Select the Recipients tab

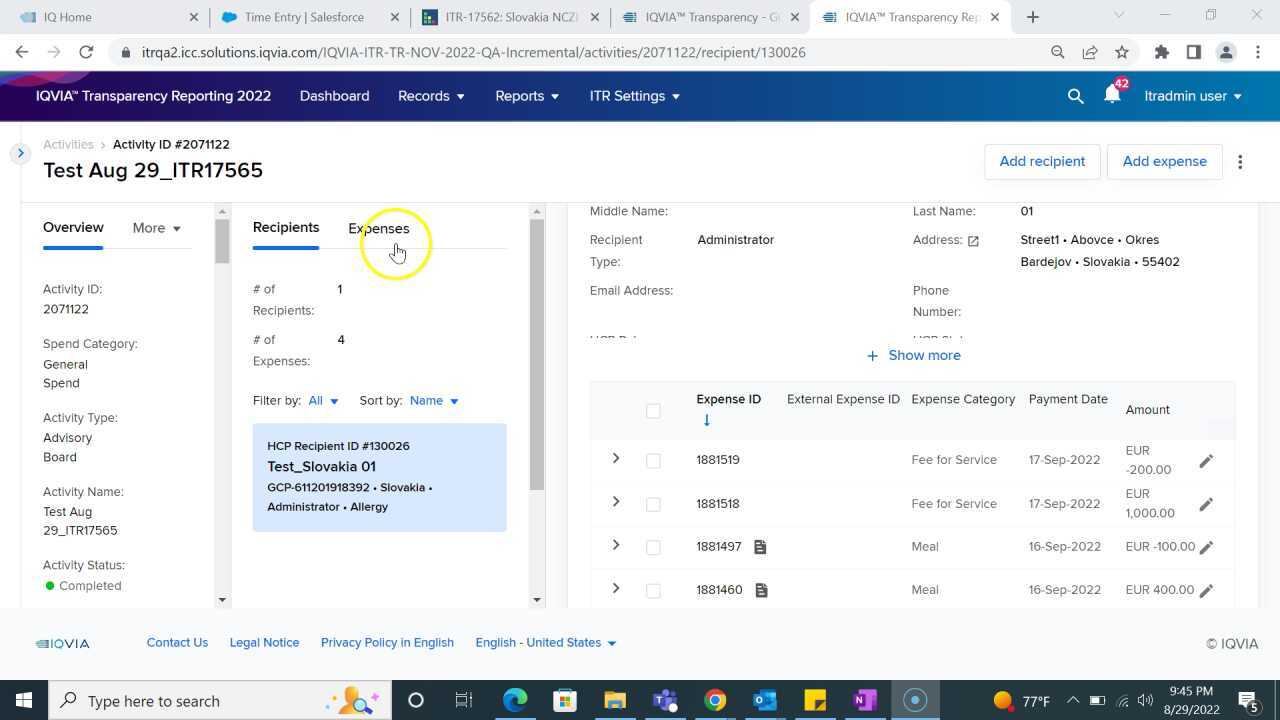(x=286, y=228)
